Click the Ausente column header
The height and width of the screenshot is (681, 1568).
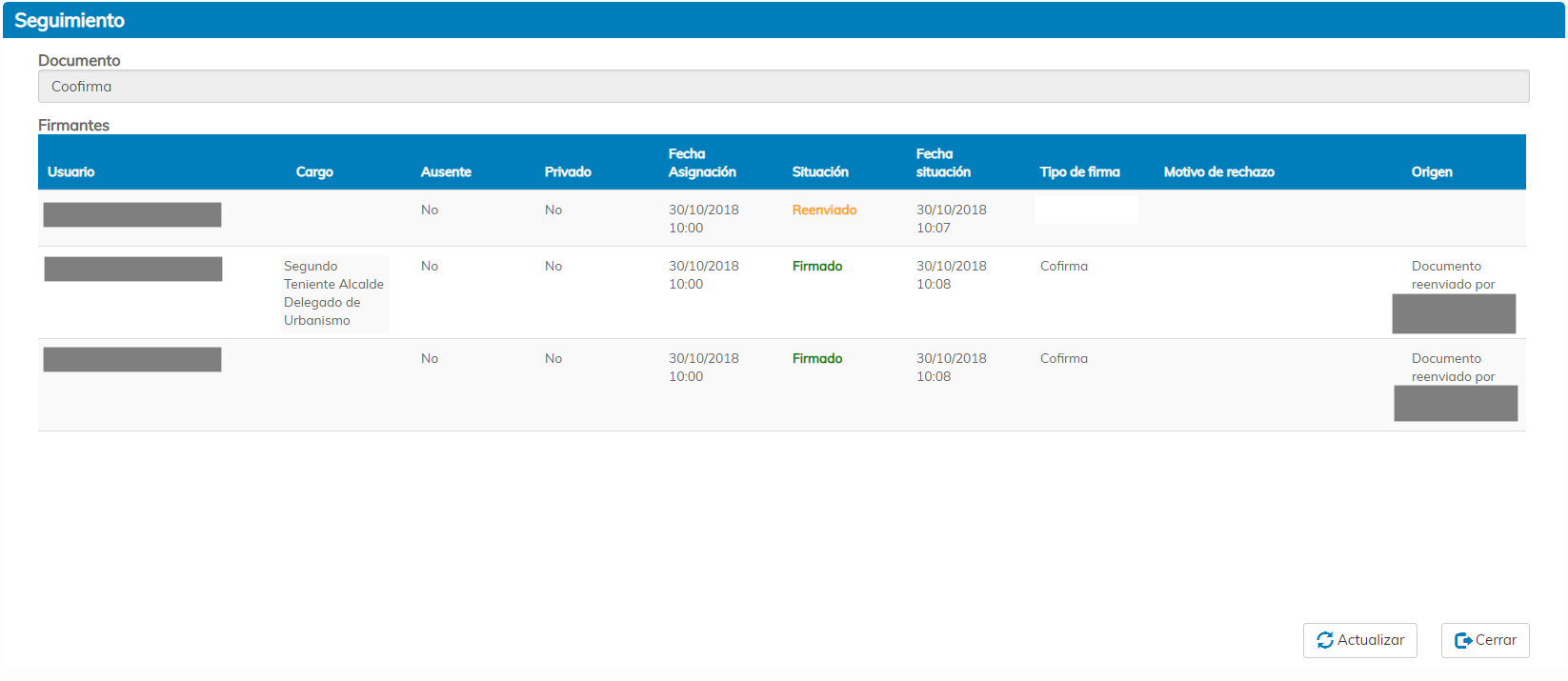(x=446, y=171)
